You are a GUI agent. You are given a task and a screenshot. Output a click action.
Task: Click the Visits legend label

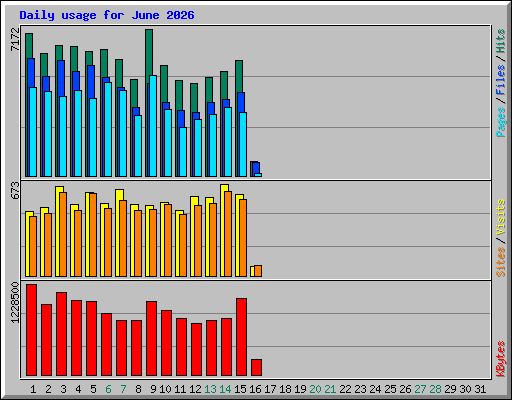coord(501,218)
